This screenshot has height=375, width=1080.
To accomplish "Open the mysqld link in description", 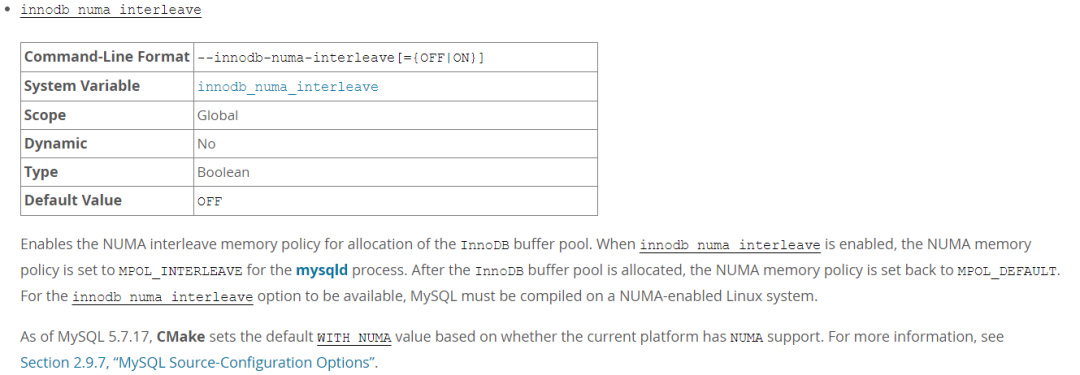I will pos(322,270).
